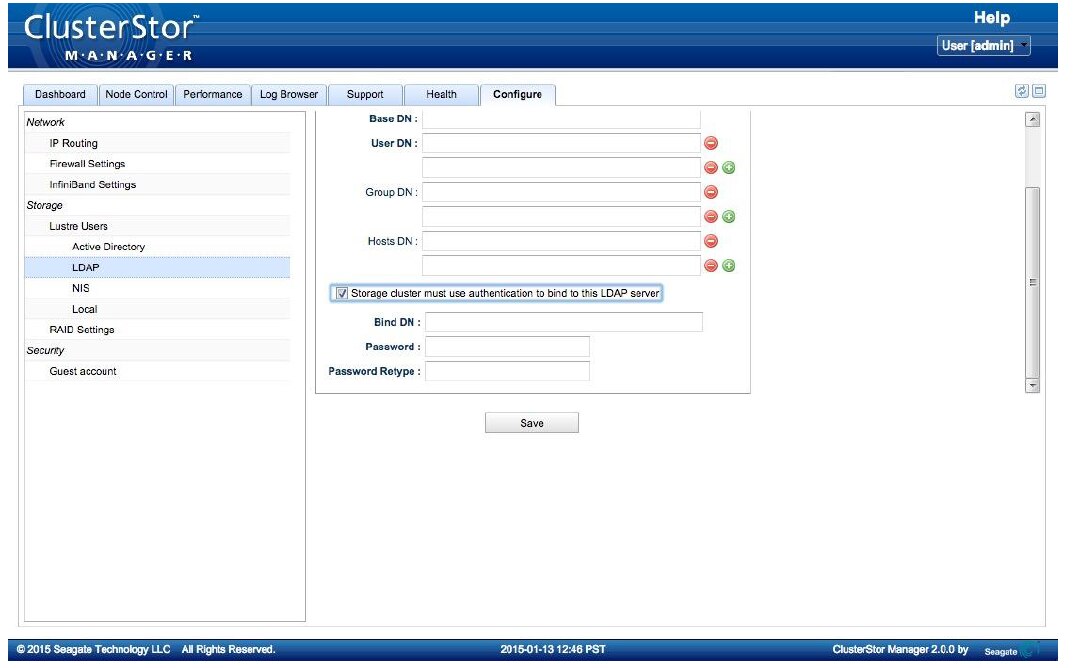Click the green plus beside User DN field
This screenshot has height=668, width=1077.
pyautogui.click(x=727, y=167)
